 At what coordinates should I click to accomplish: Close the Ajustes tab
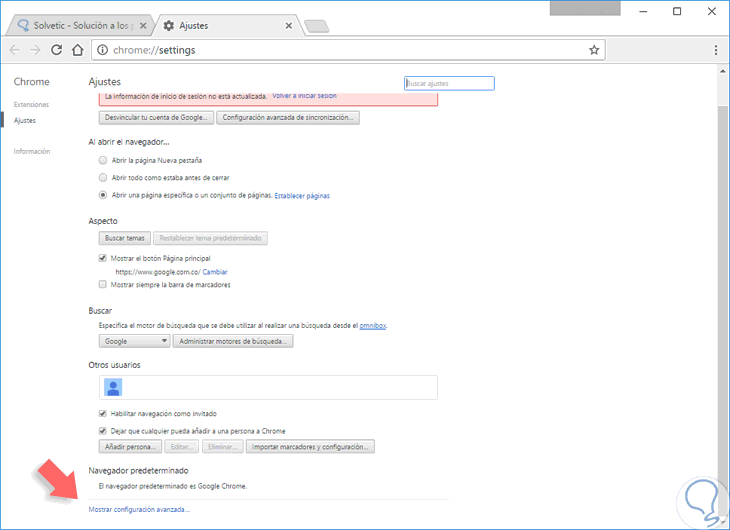coord(289,26)
